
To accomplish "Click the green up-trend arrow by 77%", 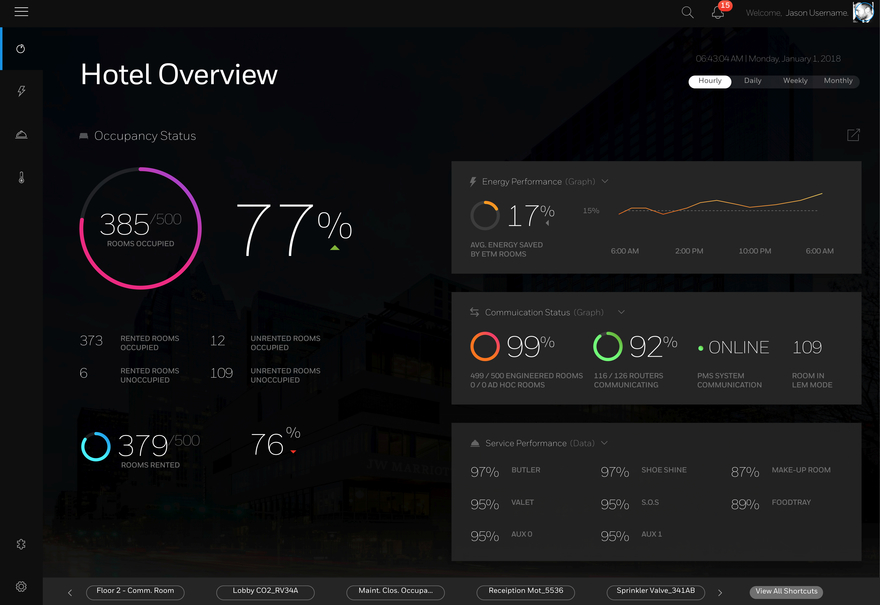I will coord(334,248).
